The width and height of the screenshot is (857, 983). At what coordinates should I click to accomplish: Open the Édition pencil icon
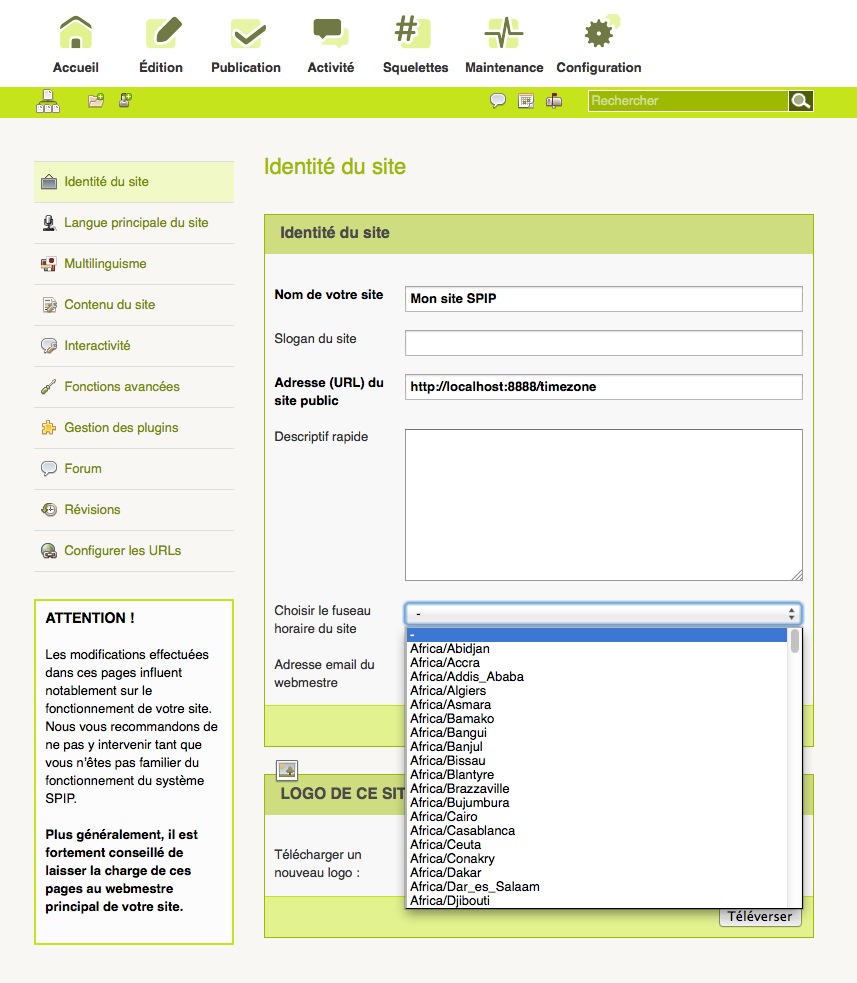pos(161,34)
